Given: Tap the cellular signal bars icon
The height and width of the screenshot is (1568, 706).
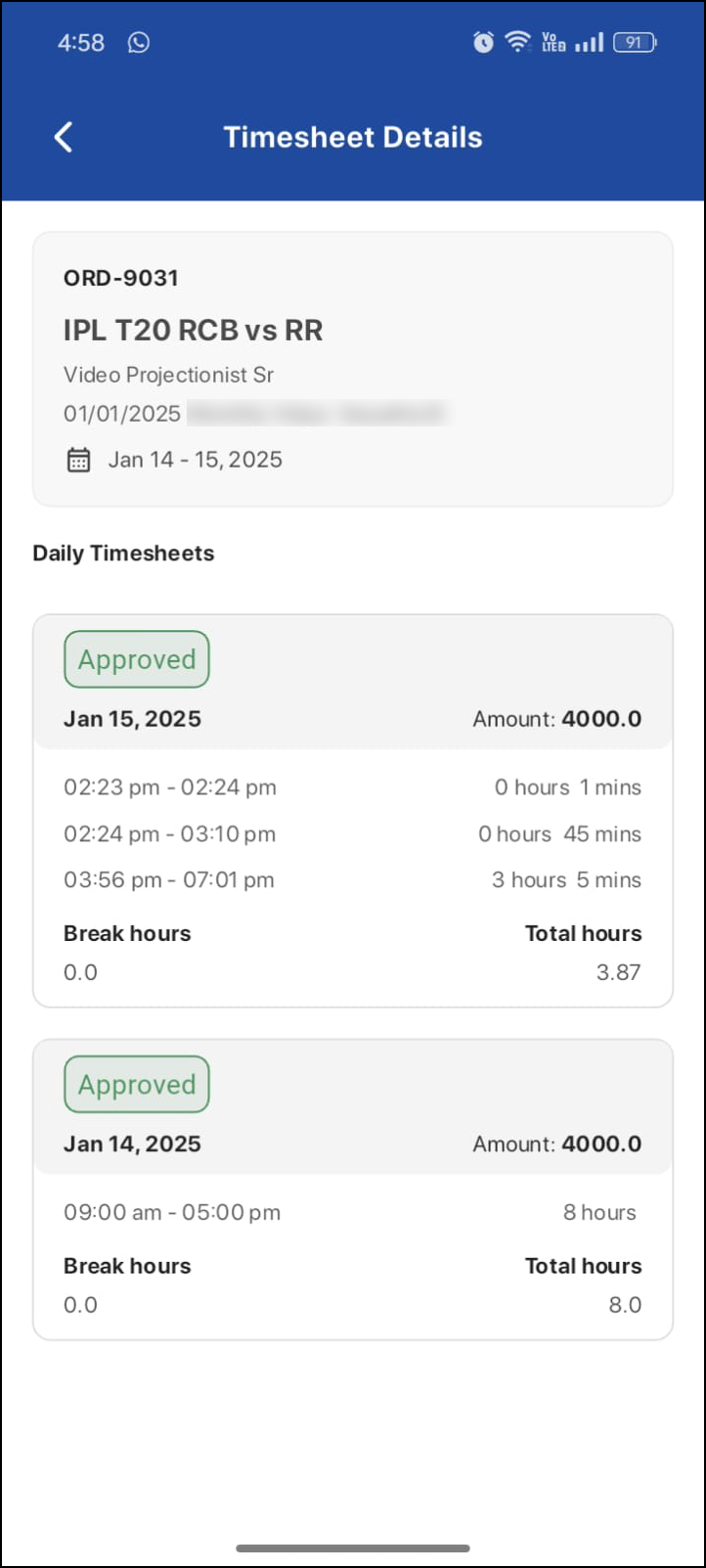Looking at the screenshot, I should coord(589,42).
